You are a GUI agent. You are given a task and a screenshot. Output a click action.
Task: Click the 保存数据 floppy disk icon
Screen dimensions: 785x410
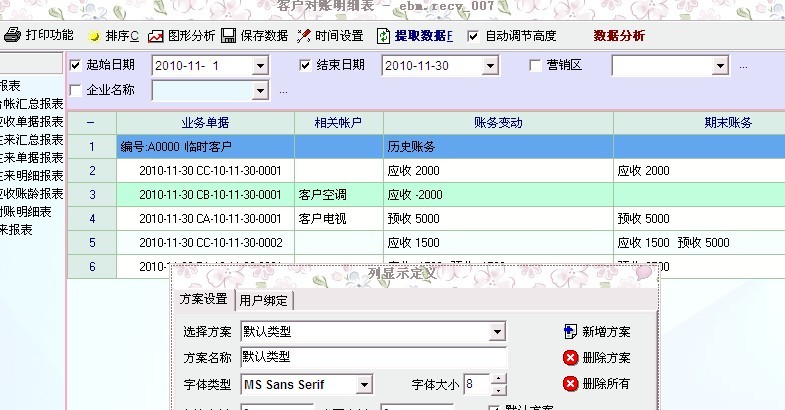[228, 36]
